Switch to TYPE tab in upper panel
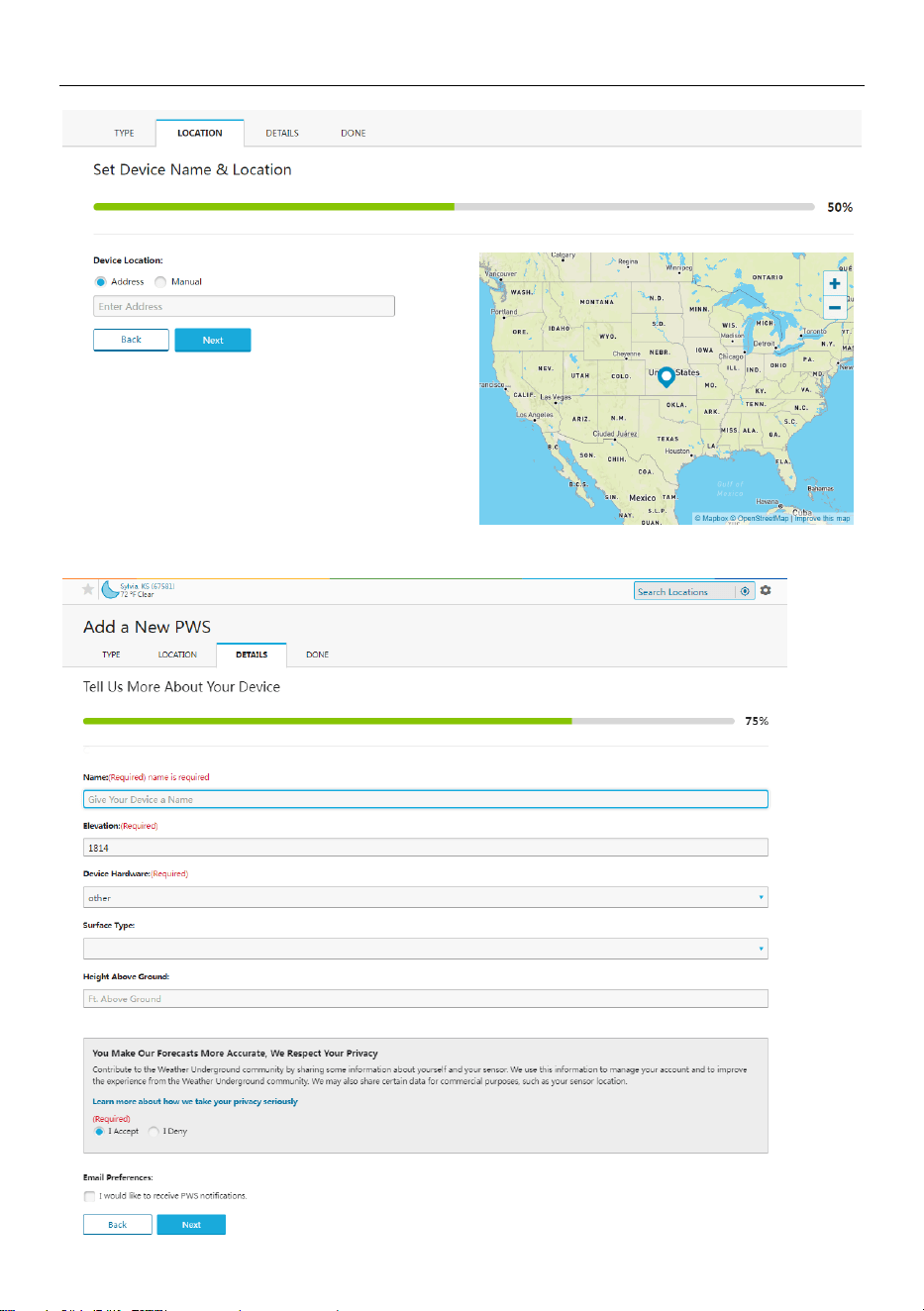The width and height of the screenshot is (924, 1311). [x=124, y=133]
